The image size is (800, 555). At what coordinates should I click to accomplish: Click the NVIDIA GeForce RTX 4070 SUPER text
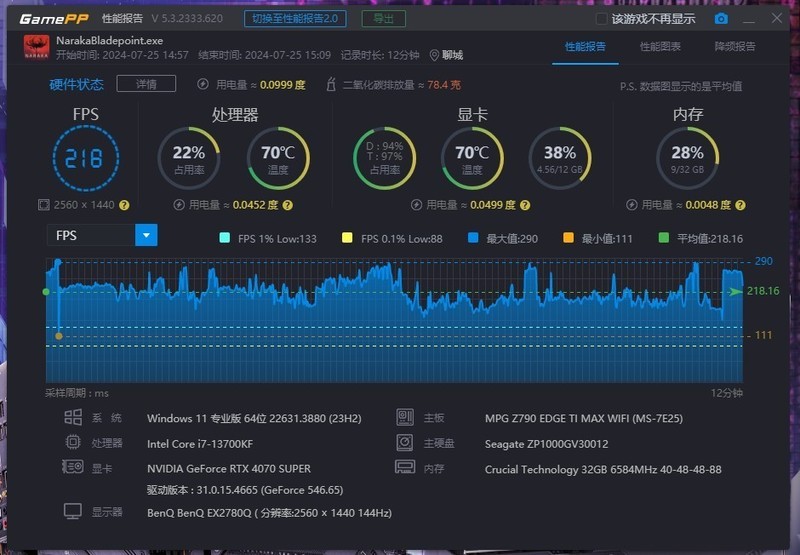[229, 468]
